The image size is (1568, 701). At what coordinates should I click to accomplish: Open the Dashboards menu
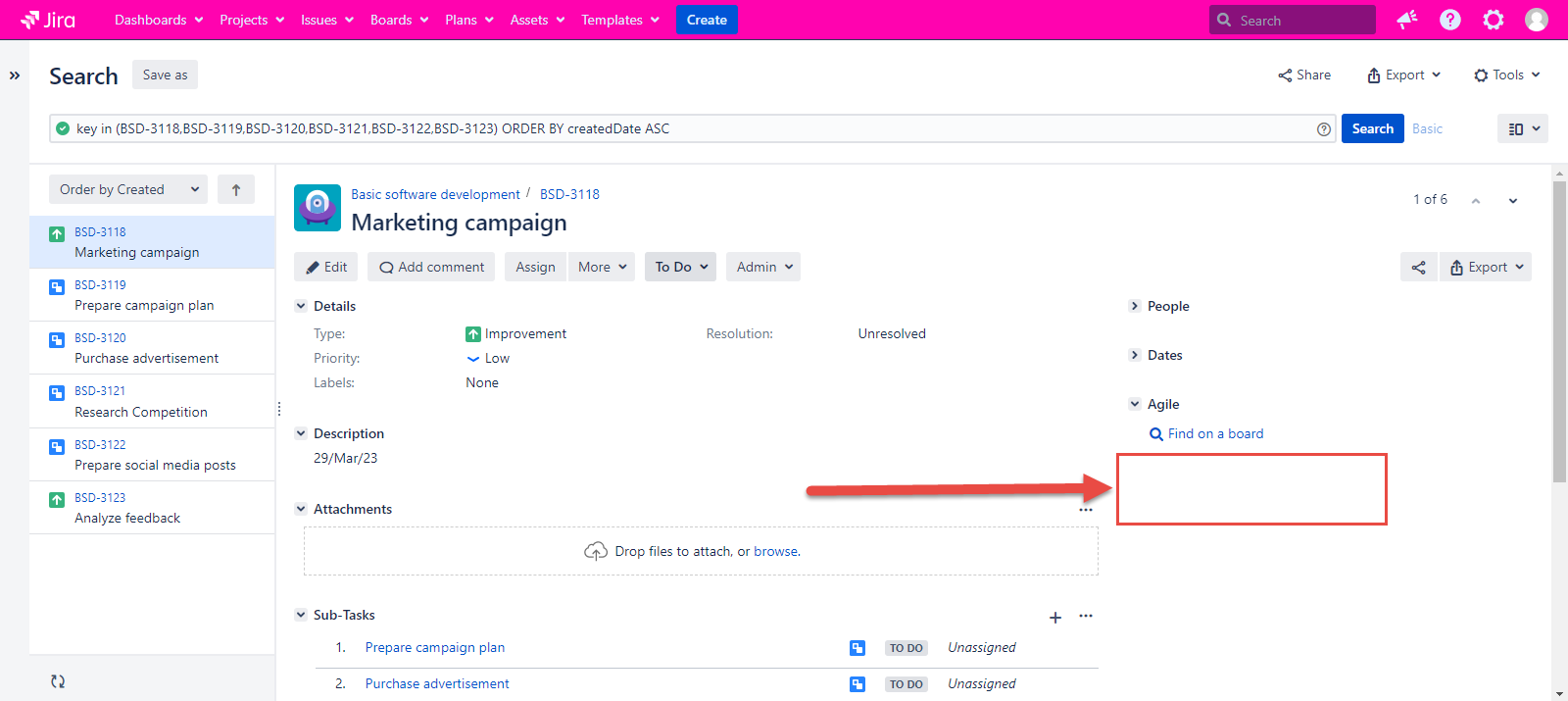click(x=159, y=20)
